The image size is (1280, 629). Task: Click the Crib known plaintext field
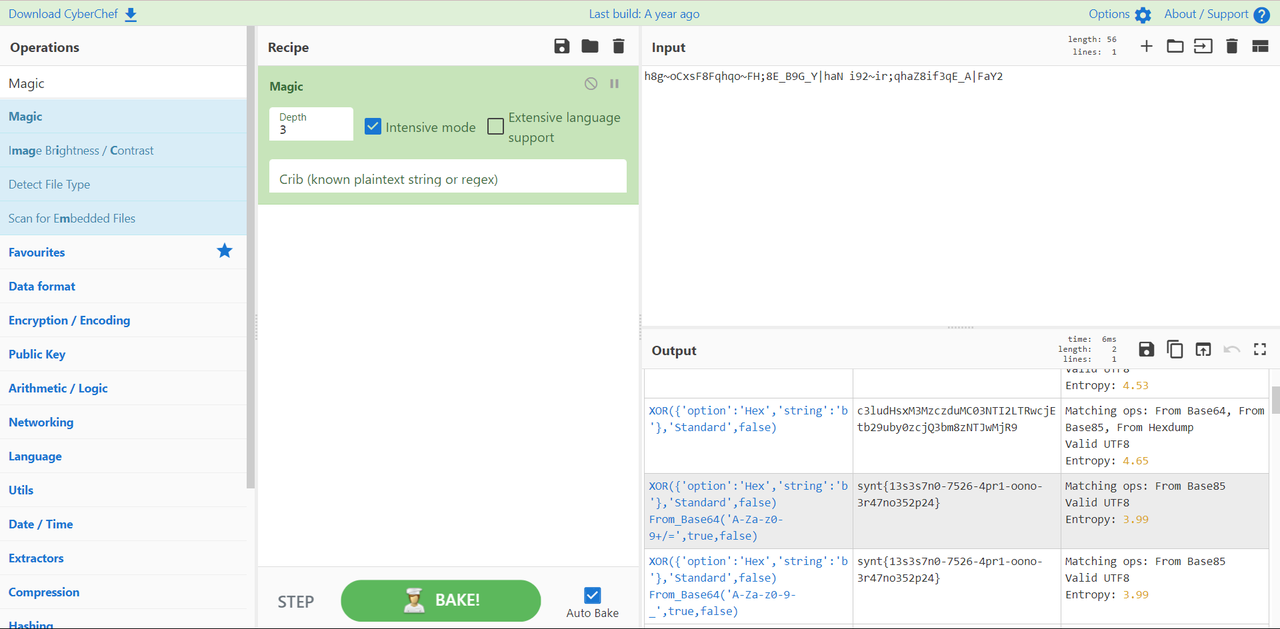(x=447, y=179)
